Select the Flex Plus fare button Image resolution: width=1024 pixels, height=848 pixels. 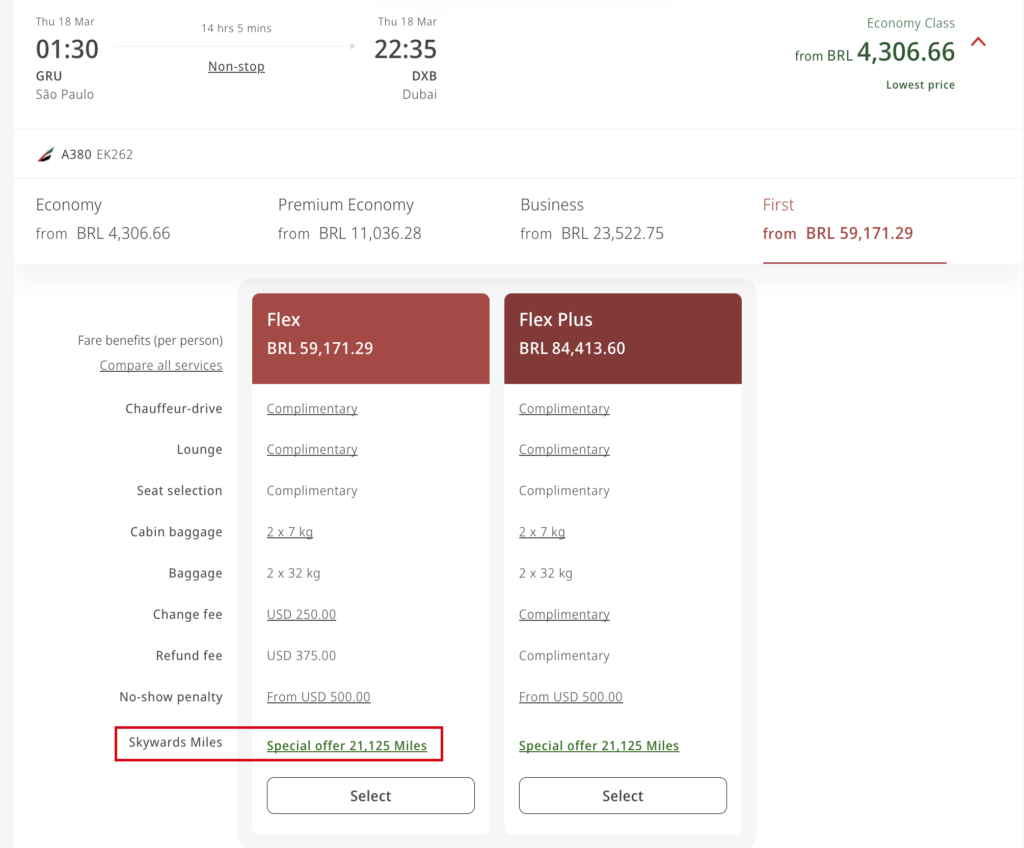point(623,796)
